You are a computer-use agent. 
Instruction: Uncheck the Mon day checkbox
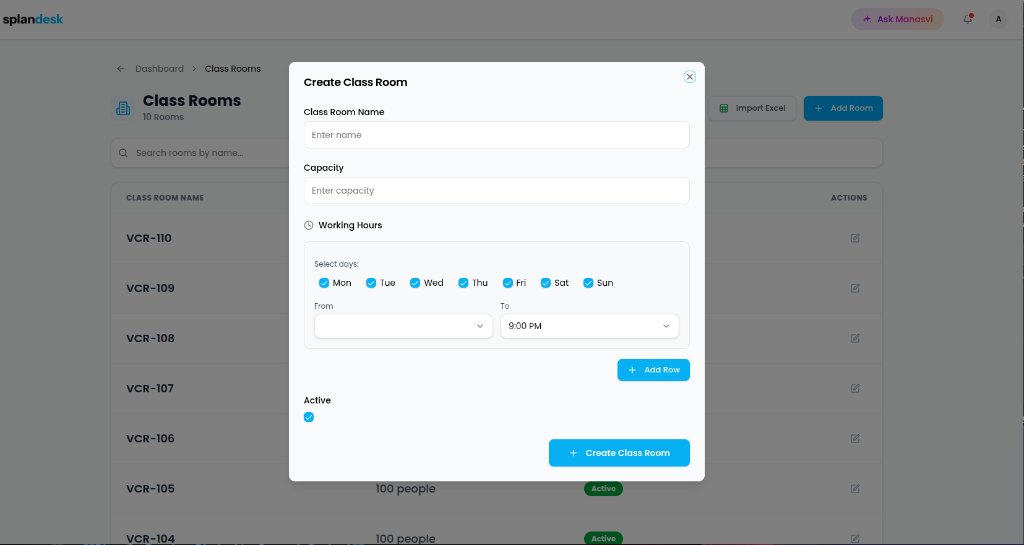(324, 283)
